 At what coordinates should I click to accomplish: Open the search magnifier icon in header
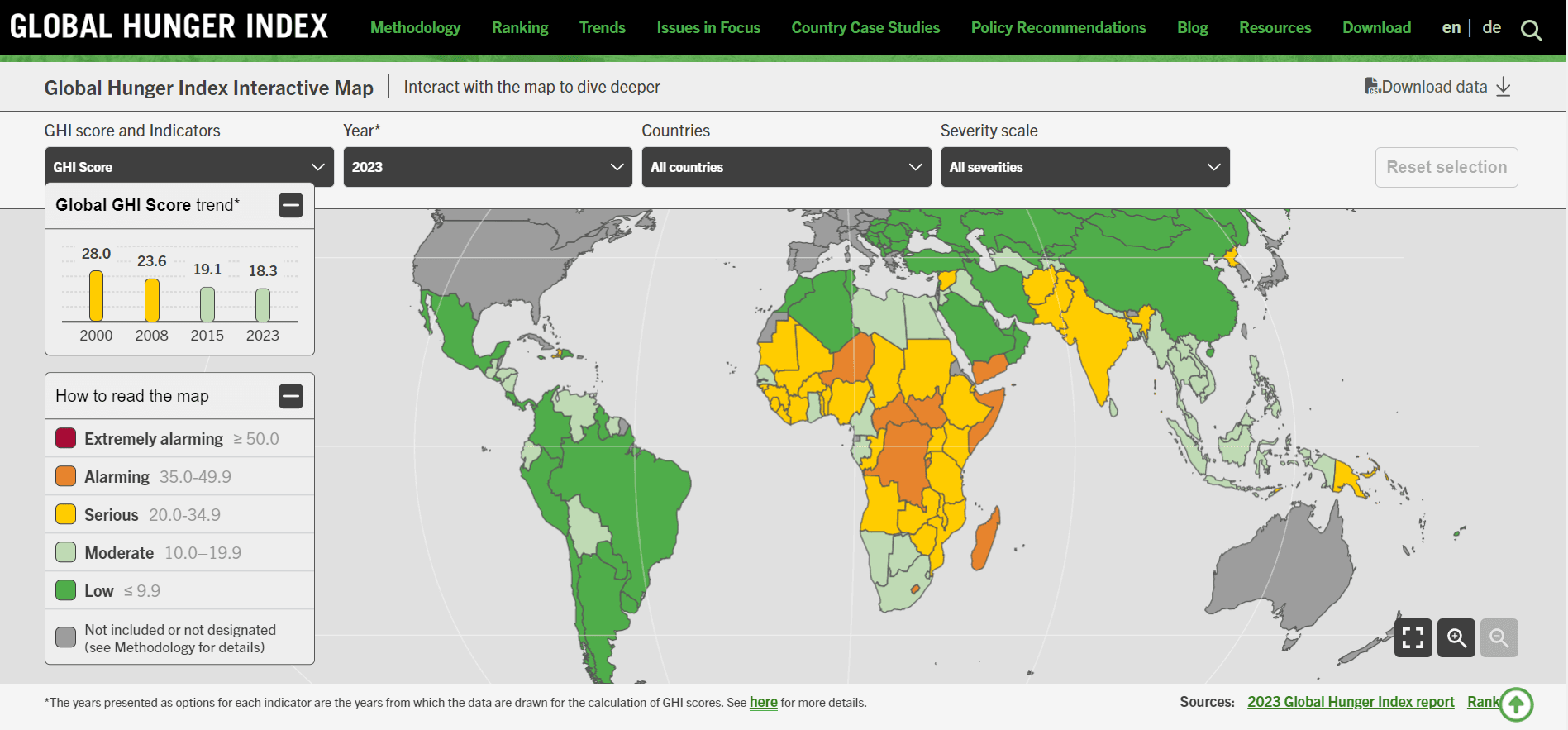pyautogui.click(x=1531, y=31)
